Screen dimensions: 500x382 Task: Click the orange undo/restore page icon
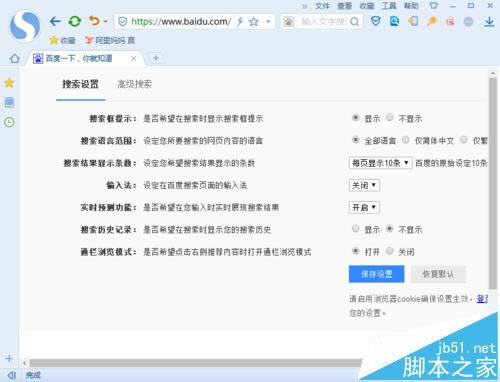94,21
